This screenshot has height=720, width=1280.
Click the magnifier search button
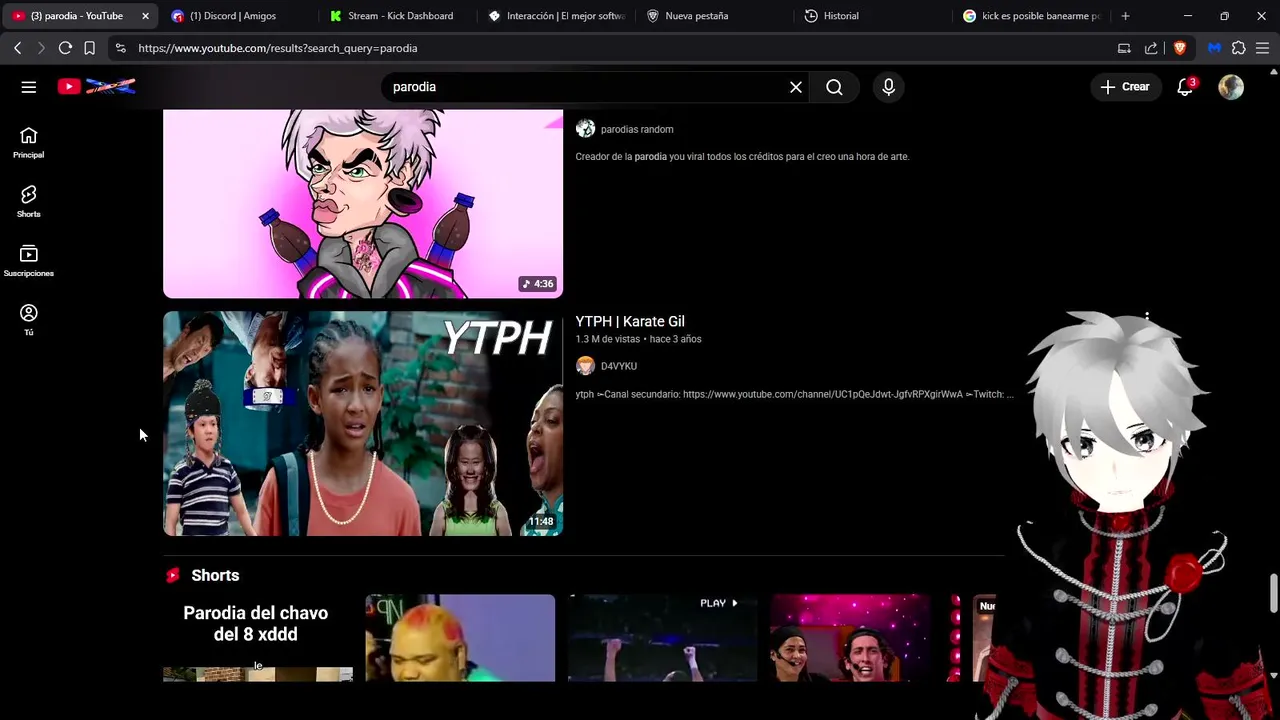click(x=834, y=87)
